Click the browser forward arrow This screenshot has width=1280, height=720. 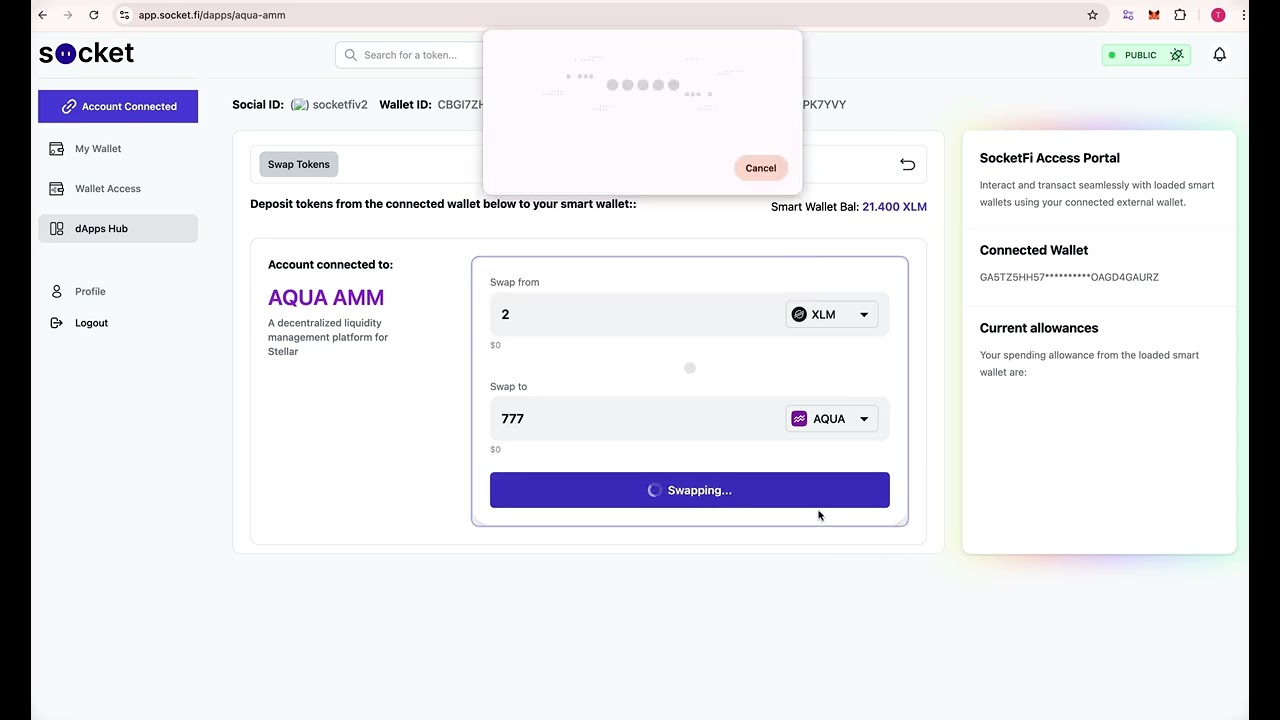coord(67,15)
